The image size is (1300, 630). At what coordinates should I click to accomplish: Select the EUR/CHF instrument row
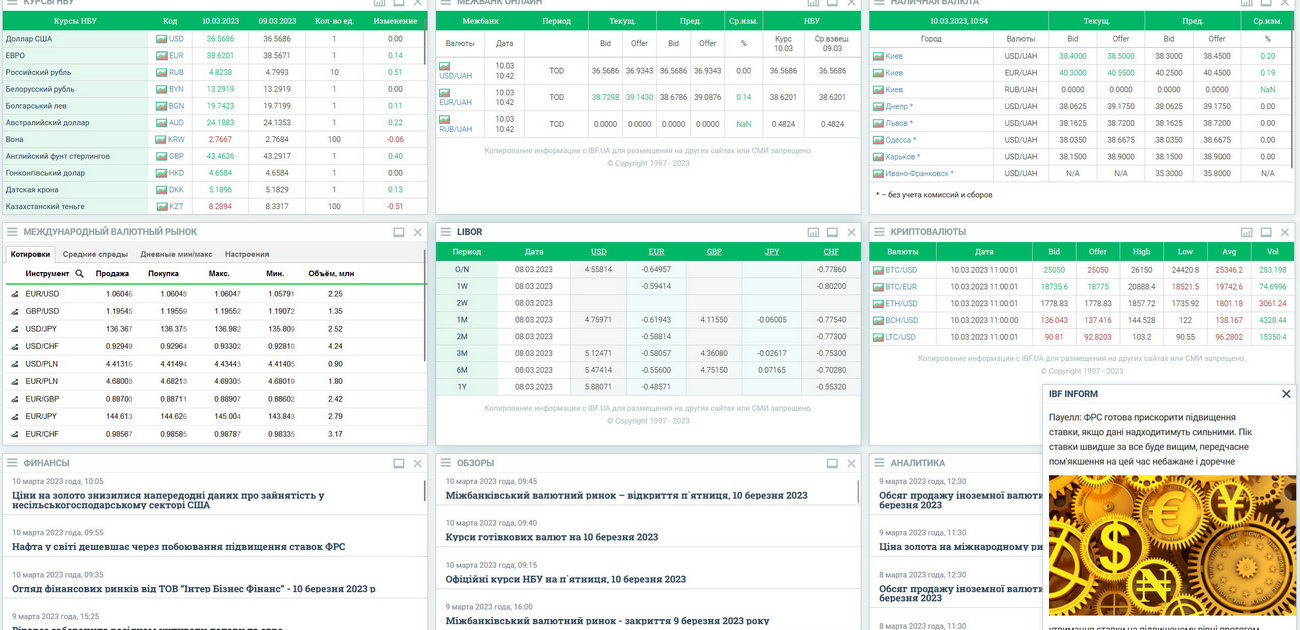pyautogui.click(x=214, y=434)
